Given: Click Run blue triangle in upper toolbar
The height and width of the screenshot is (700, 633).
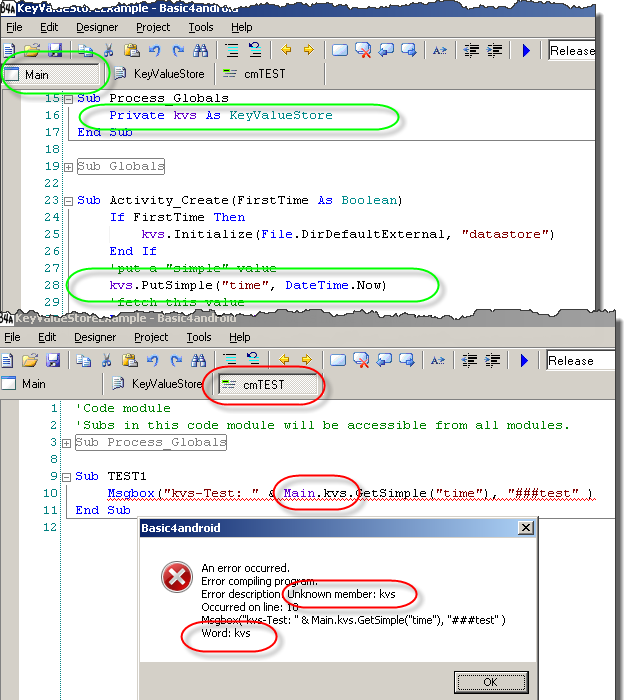Looking at the screenshot, I should coord(526,50).
